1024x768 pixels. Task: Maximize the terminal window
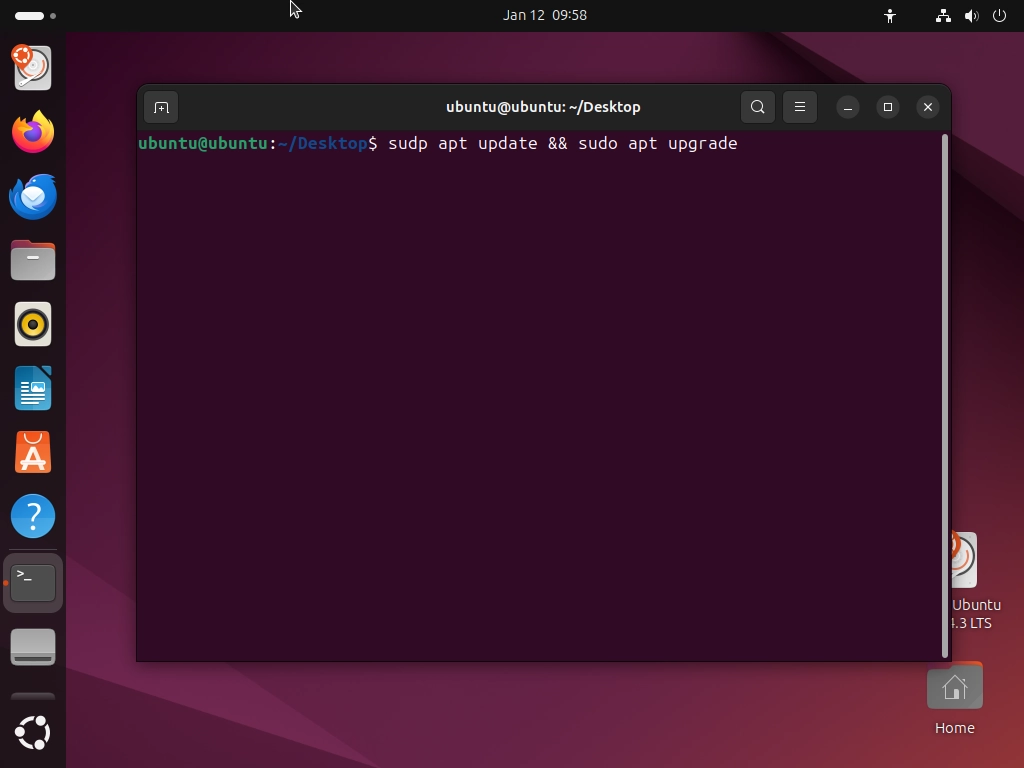[888, 107]
